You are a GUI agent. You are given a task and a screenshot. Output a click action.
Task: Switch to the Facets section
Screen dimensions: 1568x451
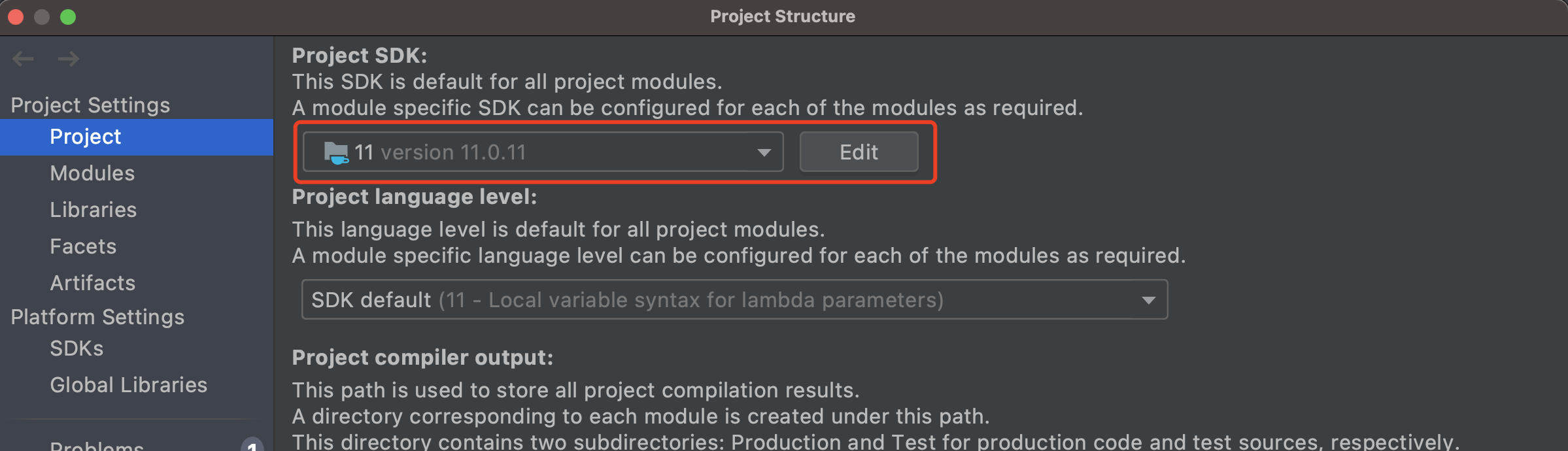click(x=83, y=246)
